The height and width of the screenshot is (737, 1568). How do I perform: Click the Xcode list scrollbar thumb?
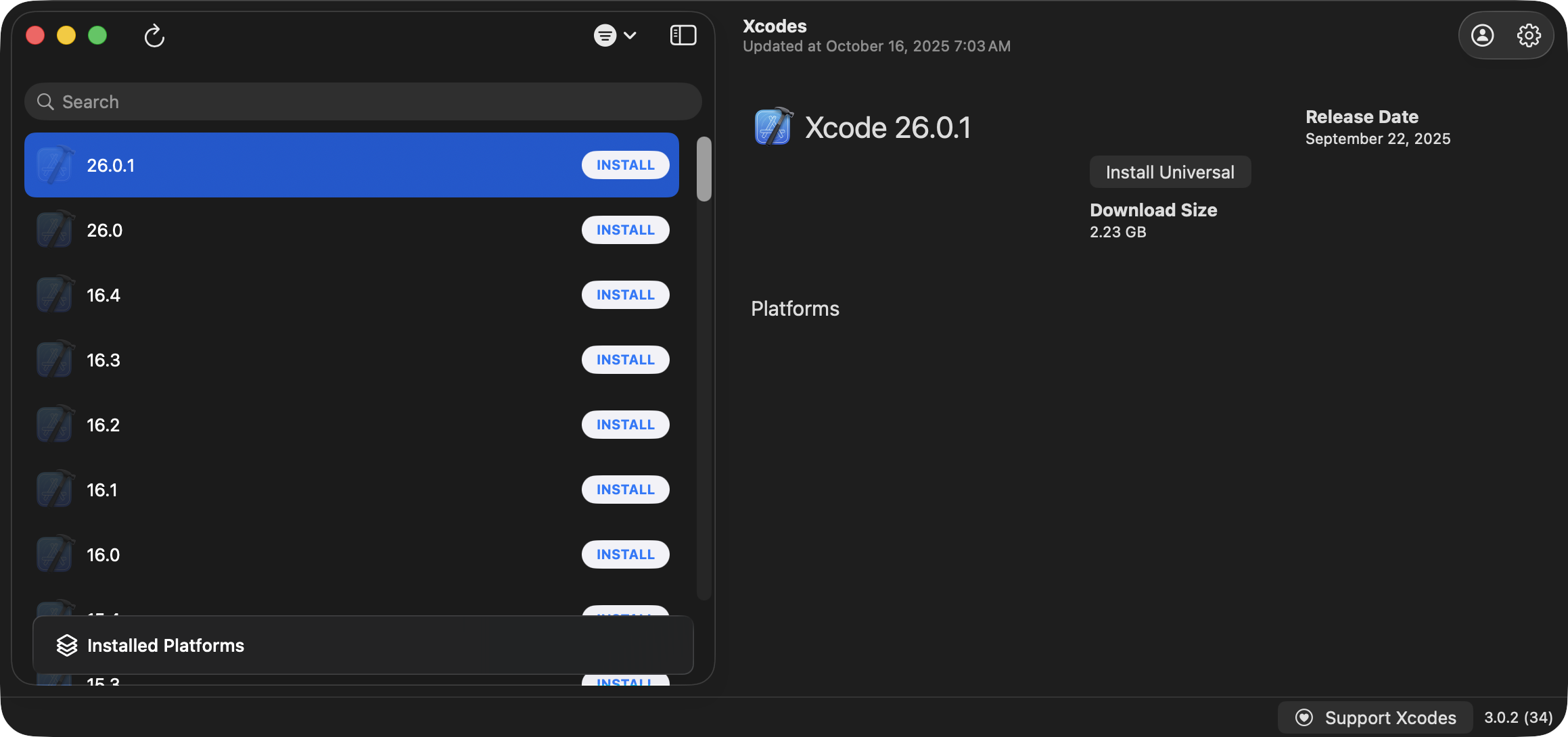point(704,169)
